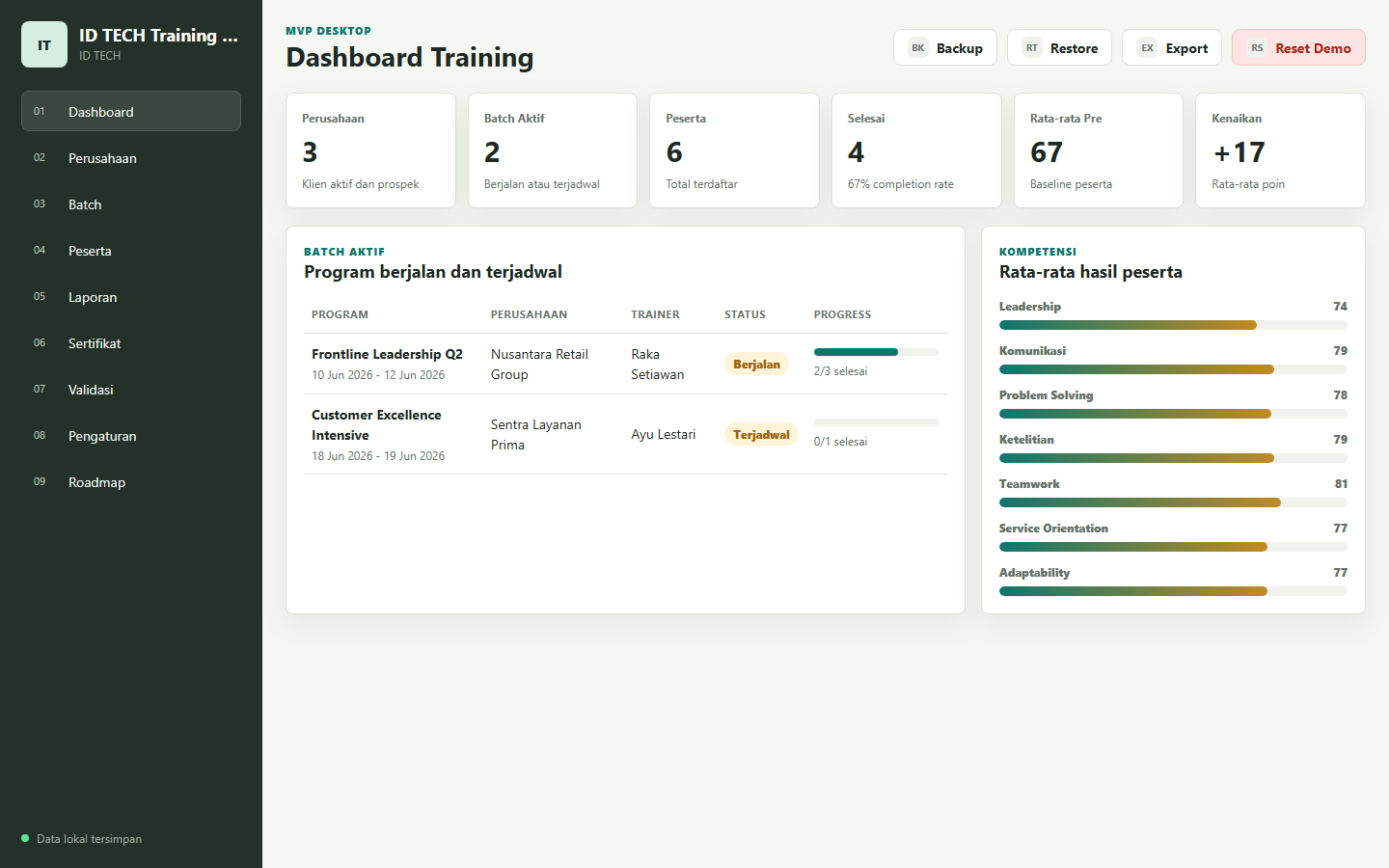Select the Peserta total stat card

(734, 150)
